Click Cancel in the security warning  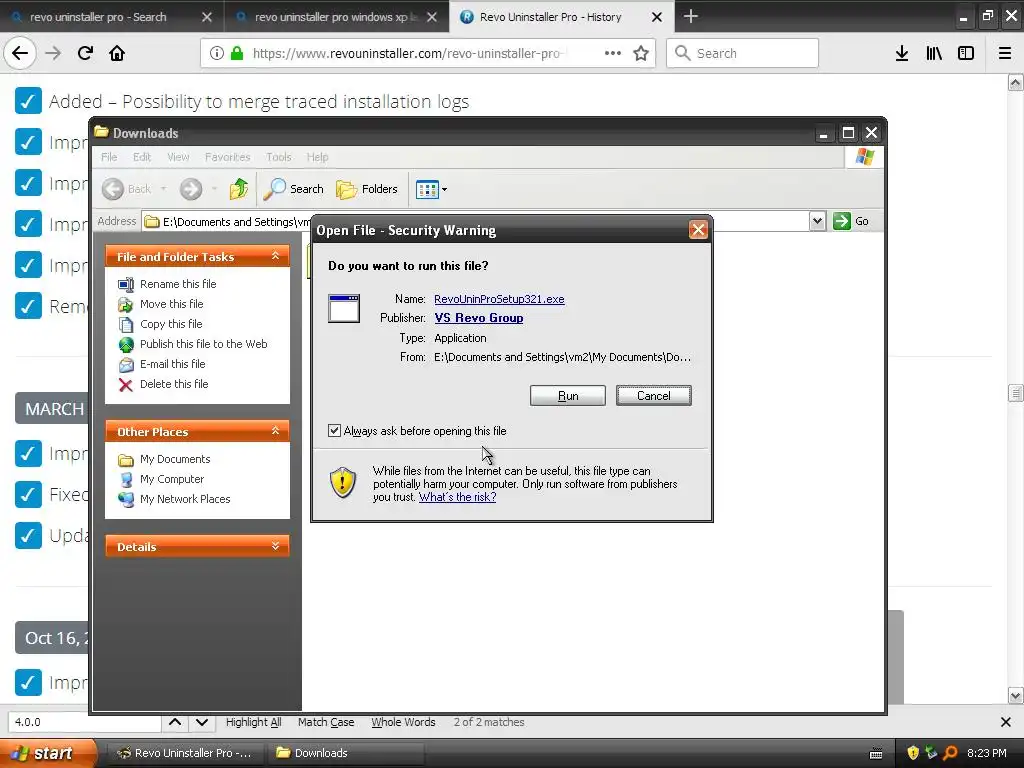654,396
